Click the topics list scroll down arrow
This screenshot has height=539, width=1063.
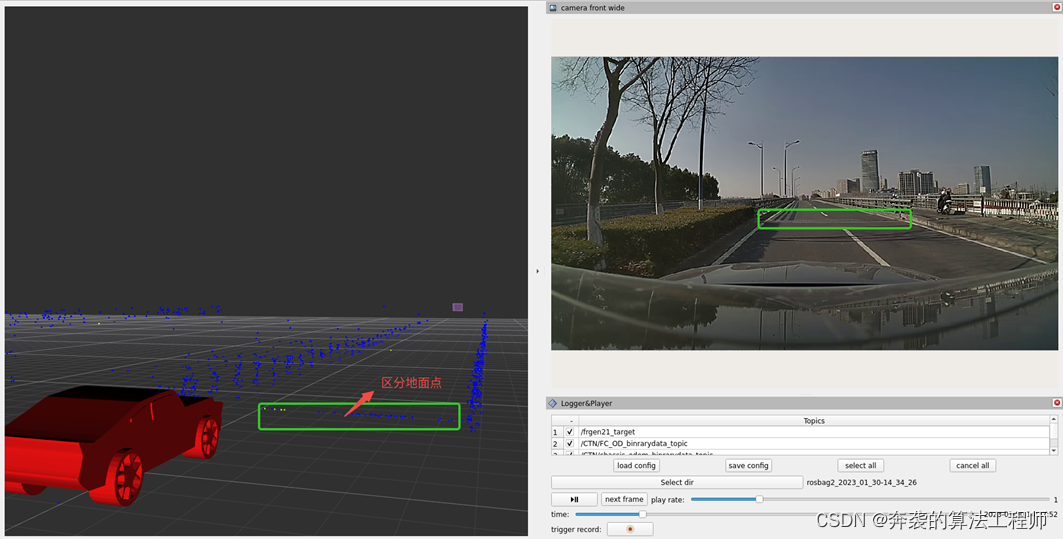pos(1054,450)
